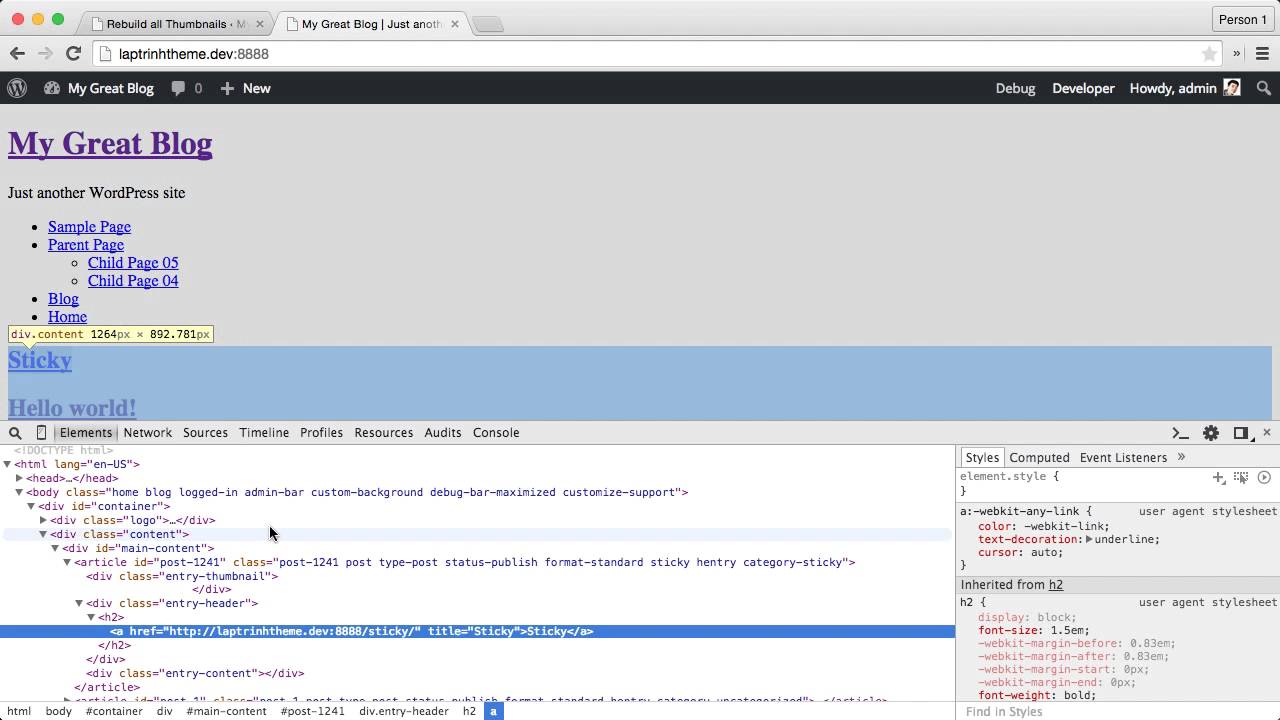The width and height of the screenshot is (1280, 720).
Task: Open the Resources panel tab
Action: 384,433
